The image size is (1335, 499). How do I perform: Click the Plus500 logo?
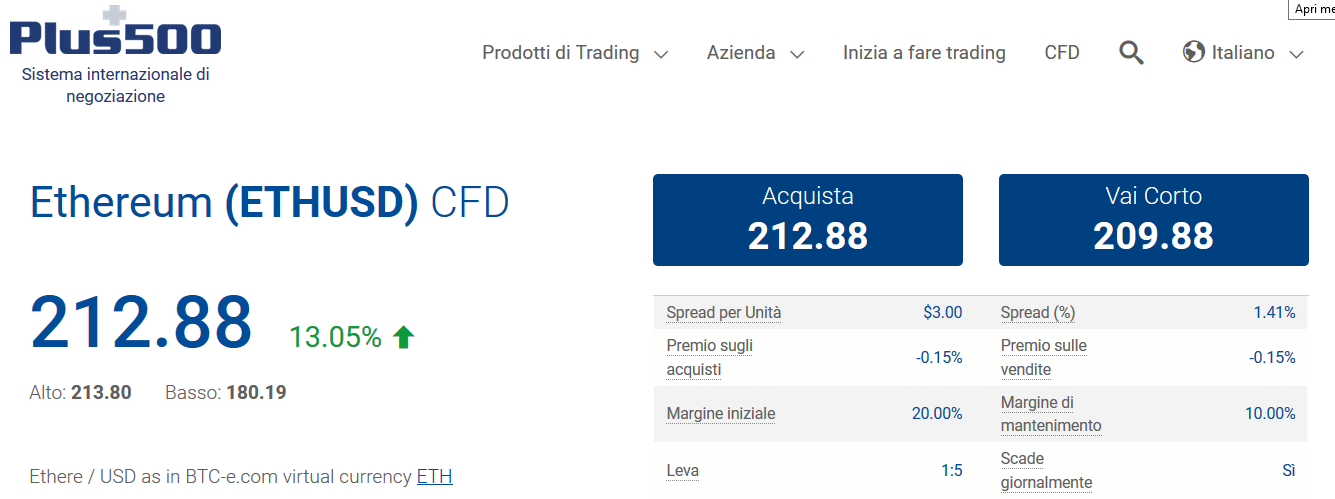tap(115, 32)
